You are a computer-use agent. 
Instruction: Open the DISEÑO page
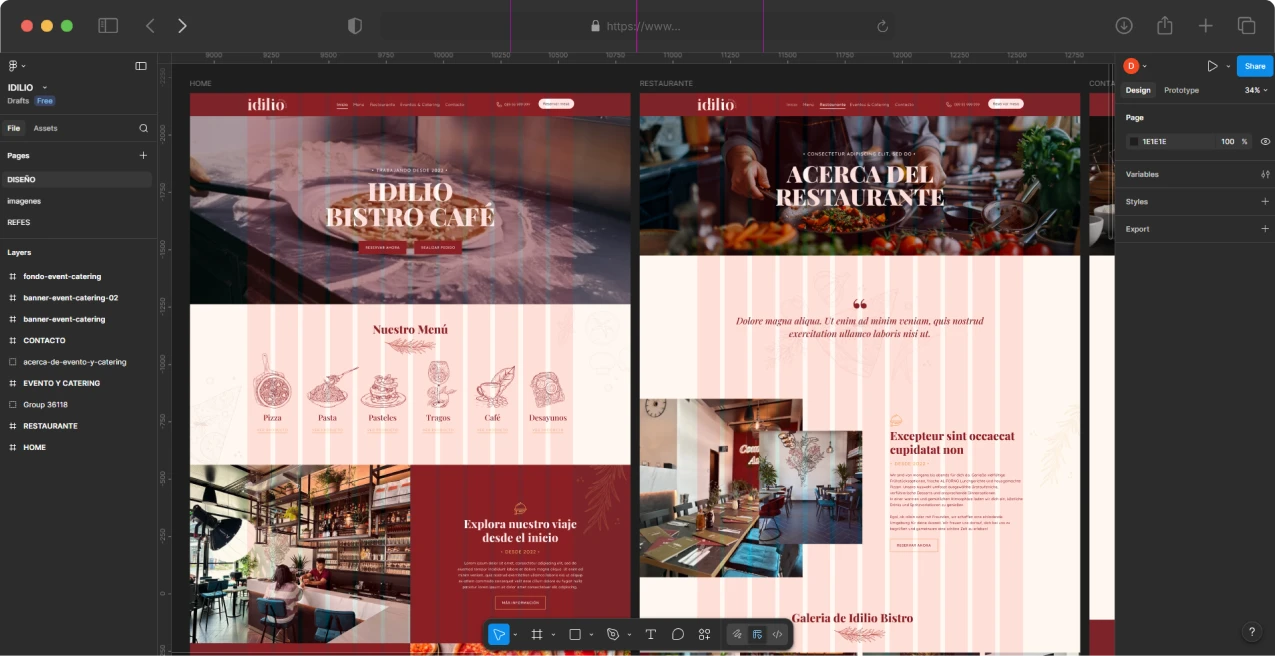click(76, 180)
